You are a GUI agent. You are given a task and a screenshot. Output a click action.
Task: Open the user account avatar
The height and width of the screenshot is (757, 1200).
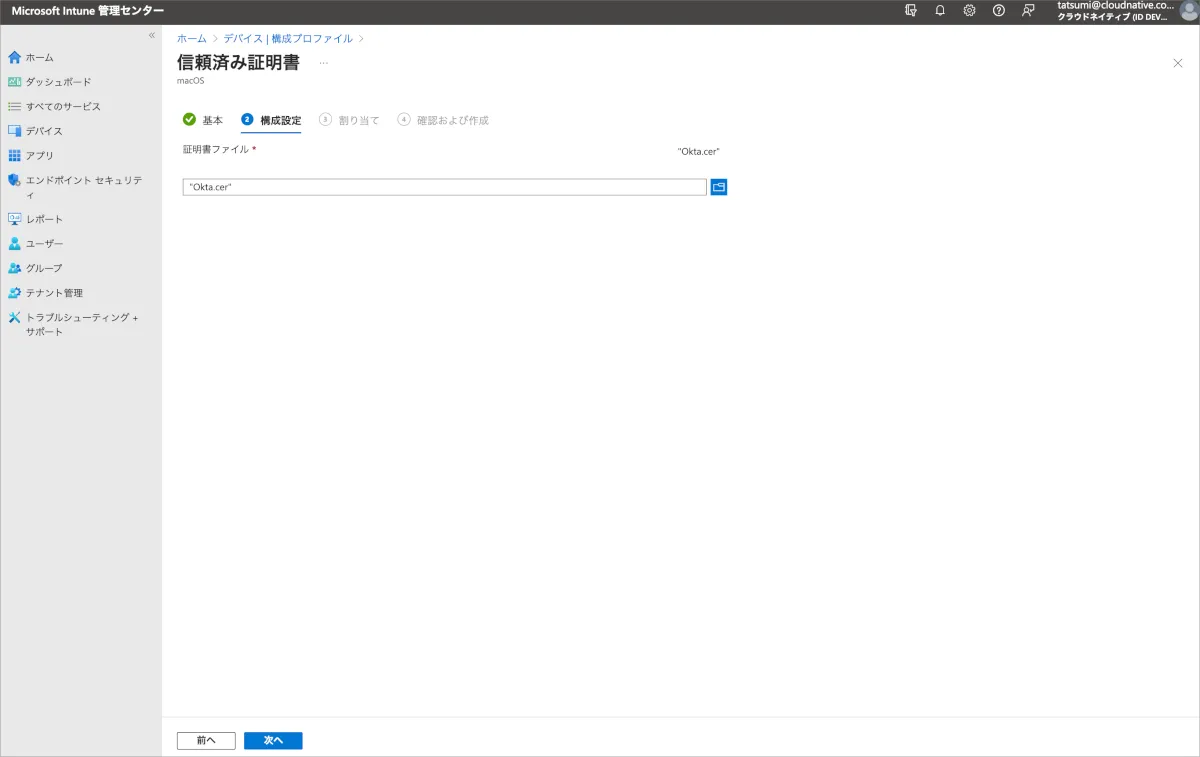1188,10
